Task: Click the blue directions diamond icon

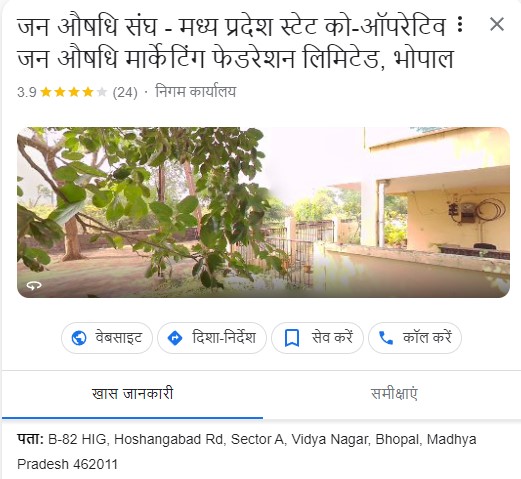Action: tap(175, 338)
